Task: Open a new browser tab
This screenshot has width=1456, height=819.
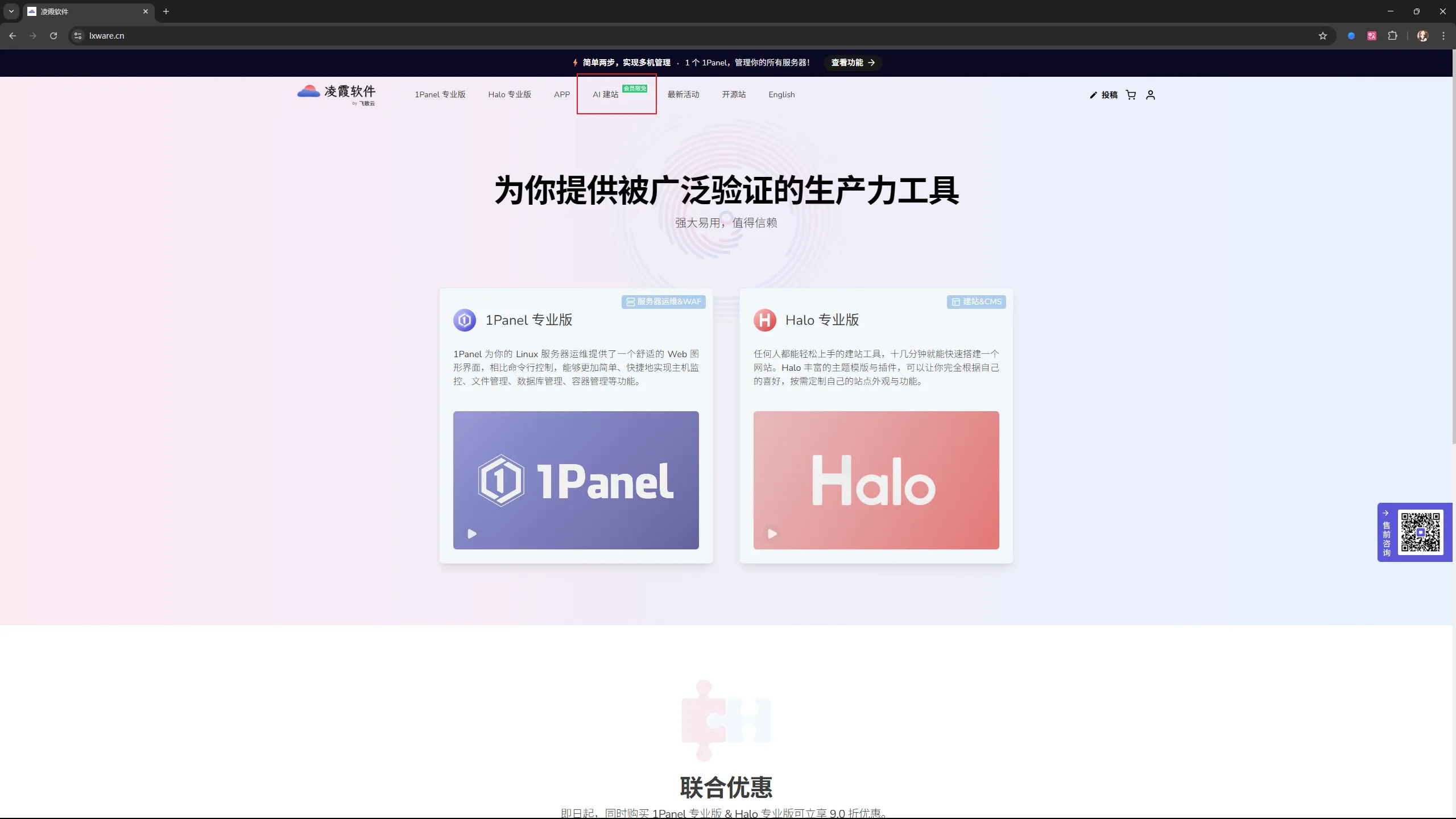Action: pyautogui.click(x=166, y=11)
